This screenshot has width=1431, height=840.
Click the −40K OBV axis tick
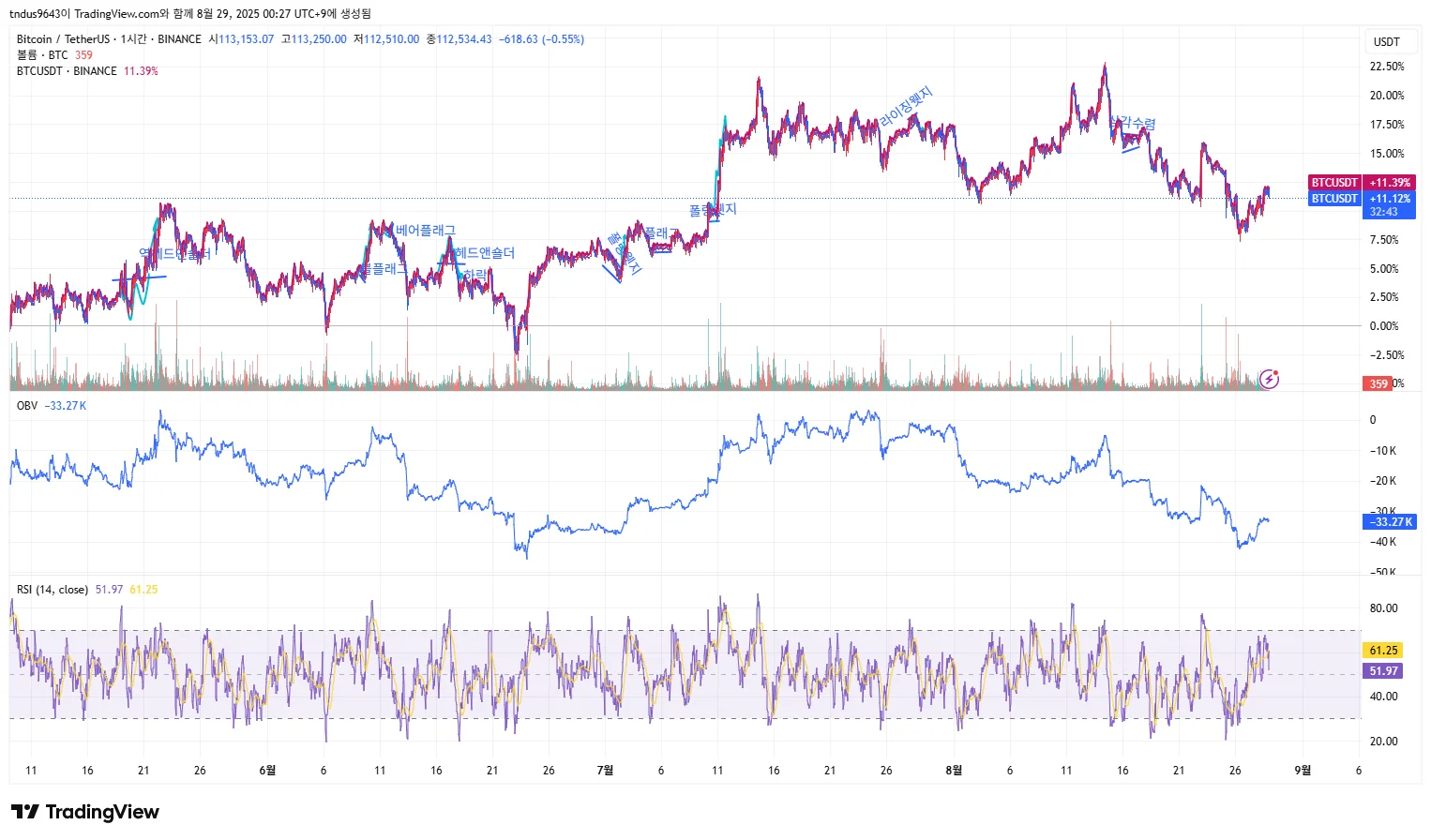(x=1382, y=542)
